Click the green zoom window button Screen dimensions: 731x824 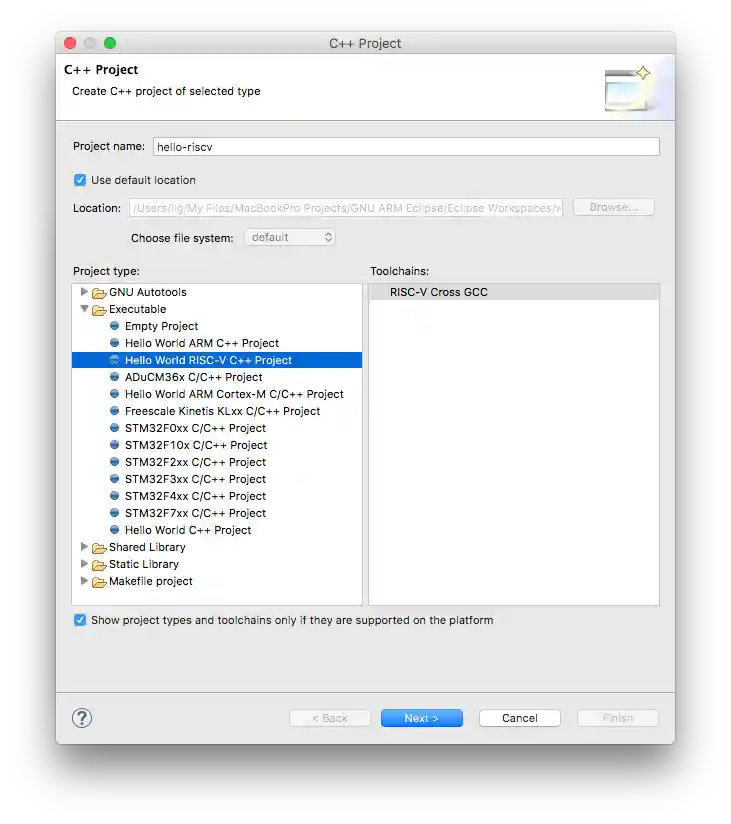tap(110, 43)
